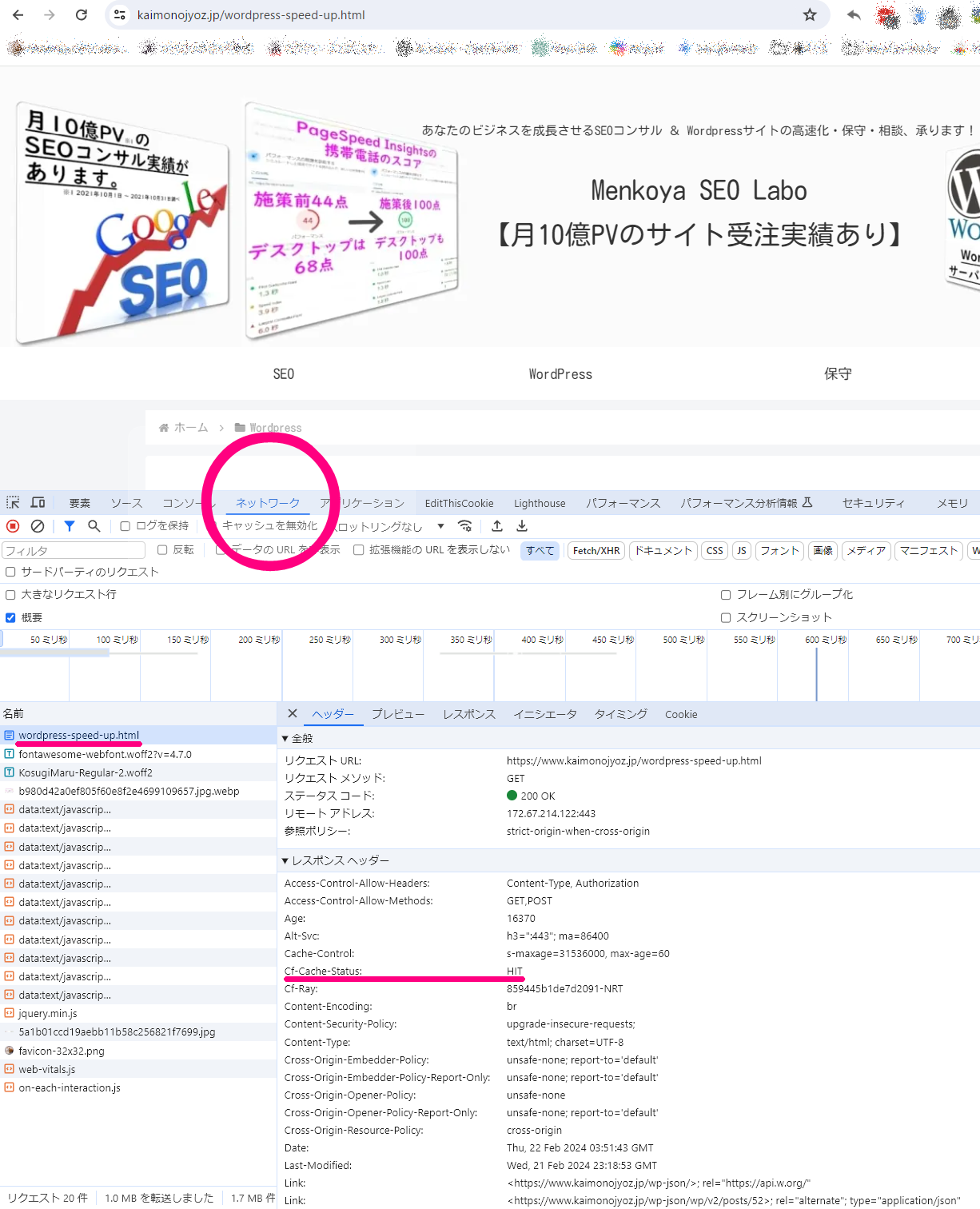Click the home icon in the breadcrumb
Viewport: 980px width, 1209px height.
click(x=164, y=428)
